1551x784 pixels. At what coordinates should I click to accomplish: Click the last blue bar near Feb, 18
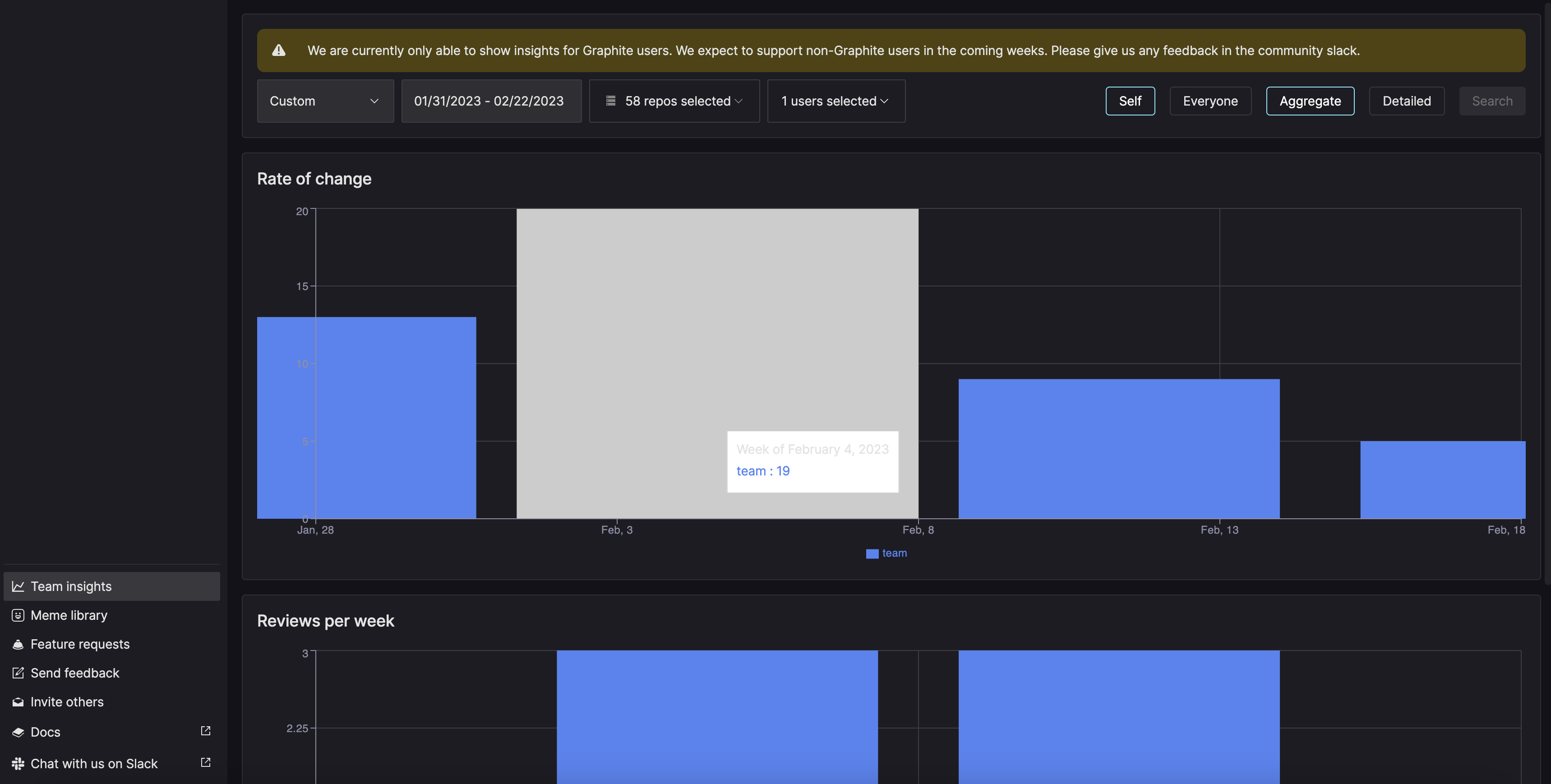(1443, 480)
